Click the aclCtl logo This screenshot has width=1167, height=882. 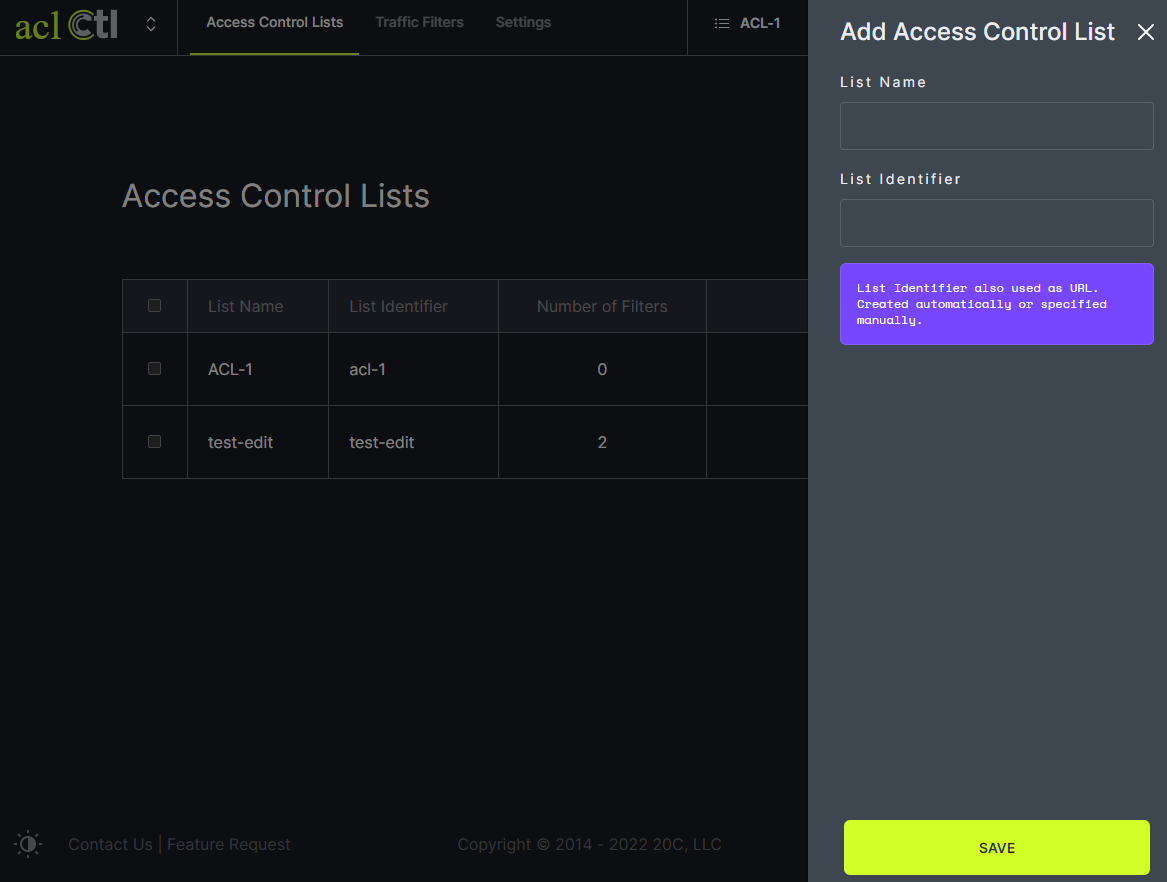[66, 24]
